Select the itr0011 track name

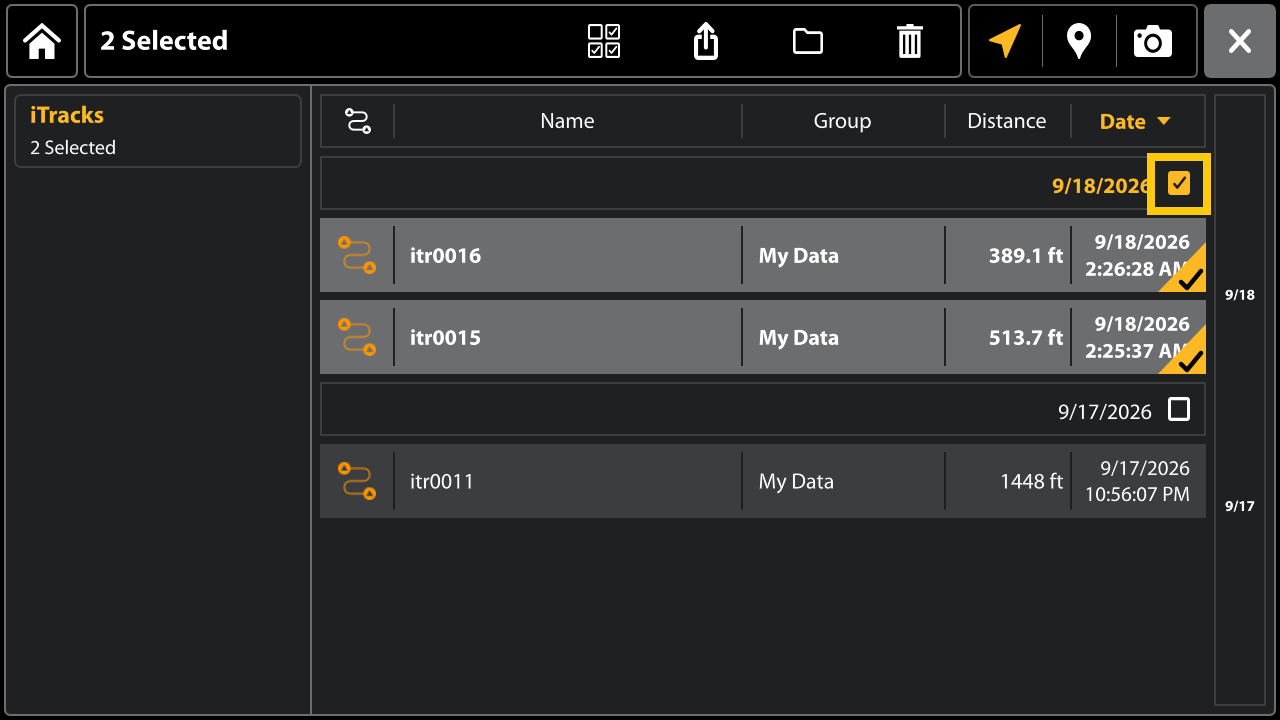point(441,481)
